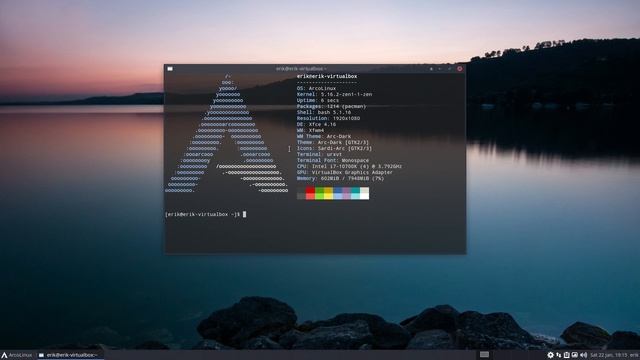
Task: Click the cyan color block in neofetch palette
Action: [356, 193]
